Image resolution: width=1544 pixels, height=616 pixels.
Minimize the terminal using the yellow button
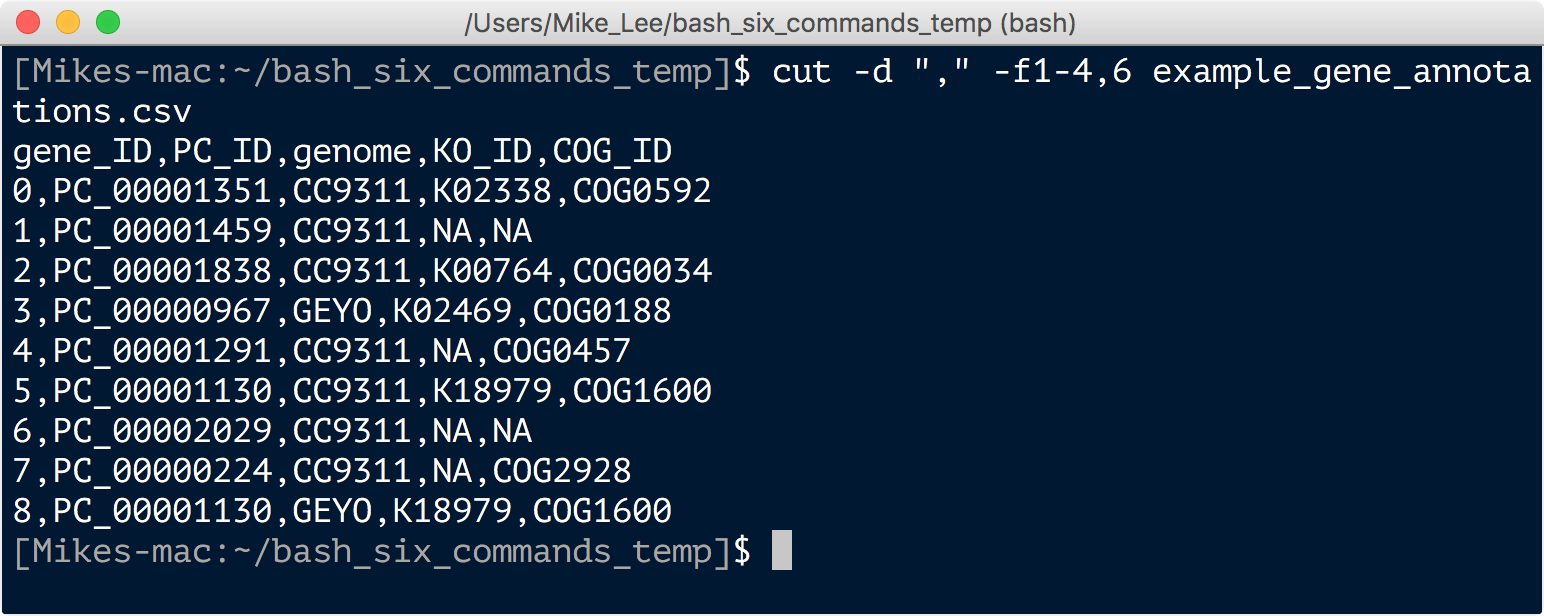point(68,21)
